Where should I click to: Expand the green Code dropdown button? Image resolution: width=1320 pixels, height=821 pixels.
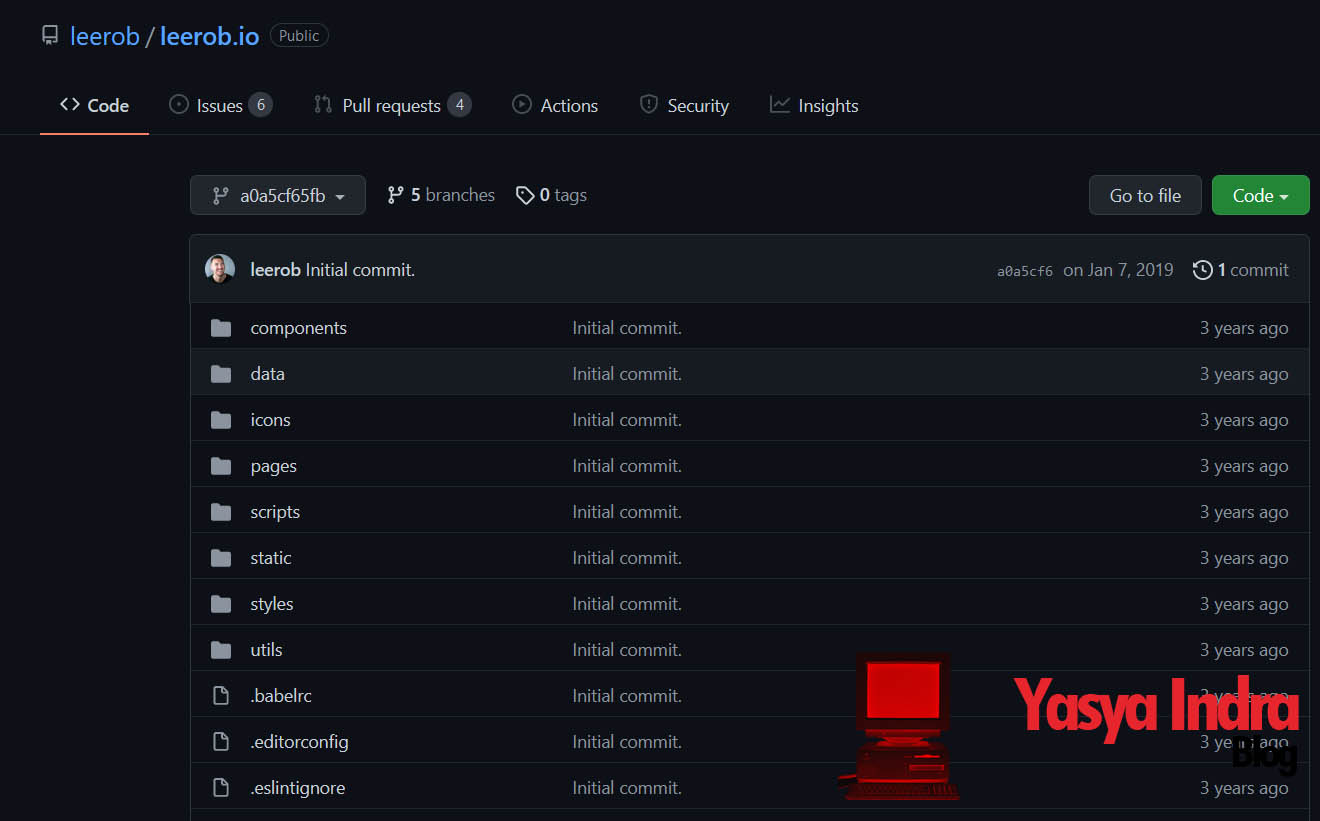[x=1260, y=195]
